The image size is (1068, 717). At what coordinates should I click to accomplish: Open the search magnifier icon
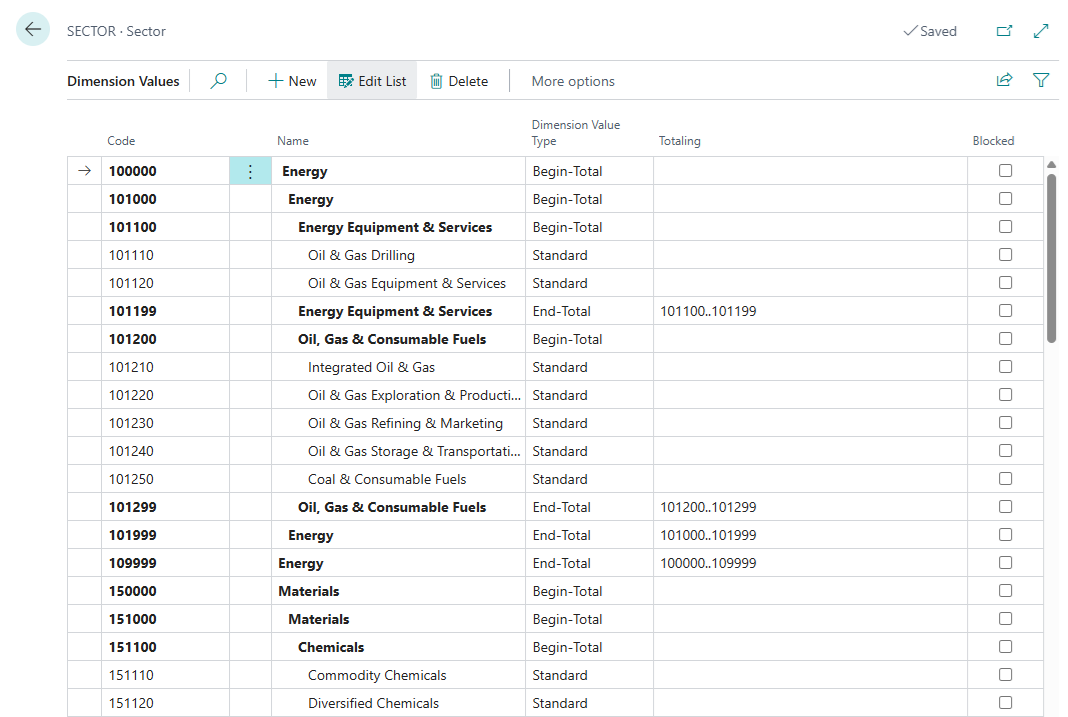pyautogui.click(x=218, y=81)
